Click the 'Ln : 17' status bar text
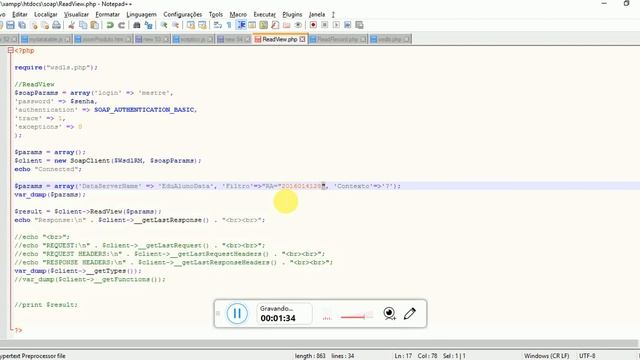Viewport: 640px width, 360px height. tap(403, 356)
